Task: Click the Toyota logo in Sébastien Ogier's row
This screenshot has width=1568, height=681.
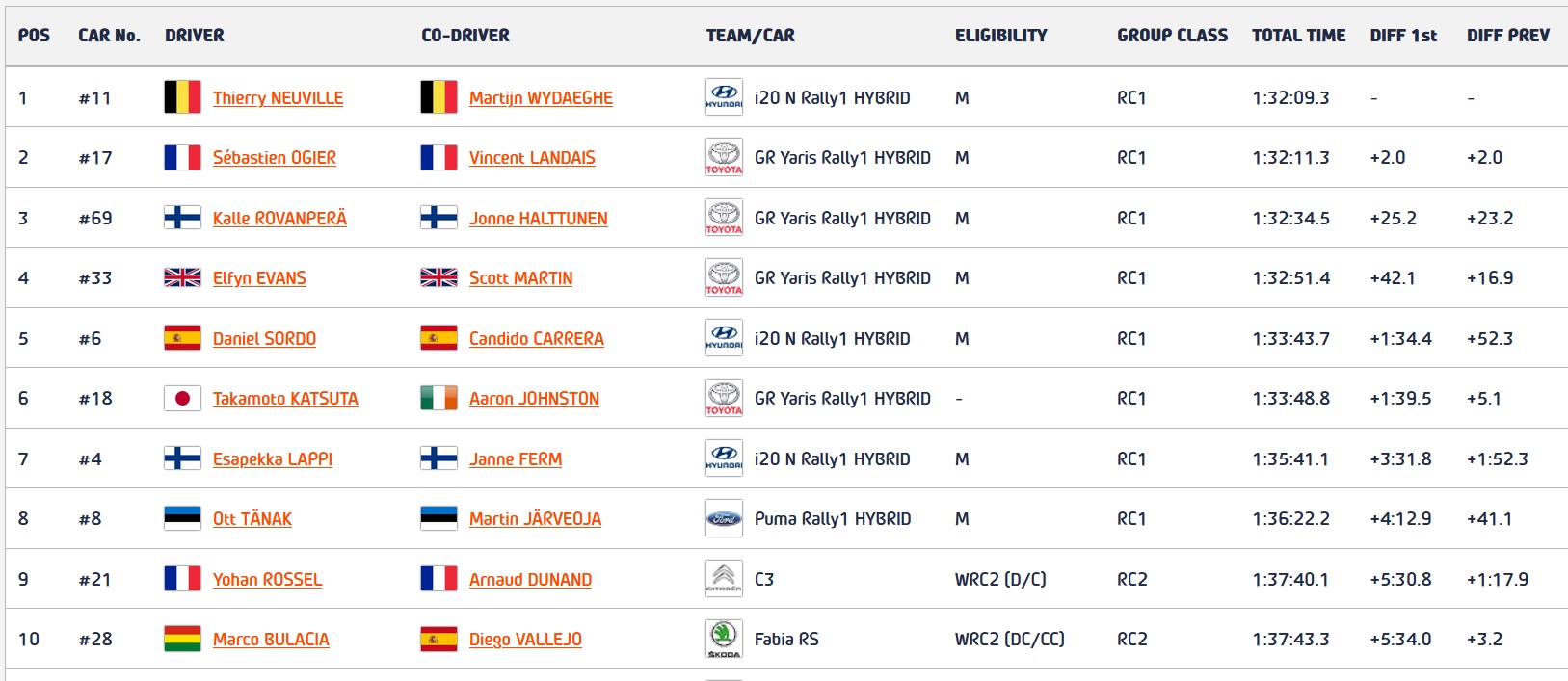Action: (724, 157)
